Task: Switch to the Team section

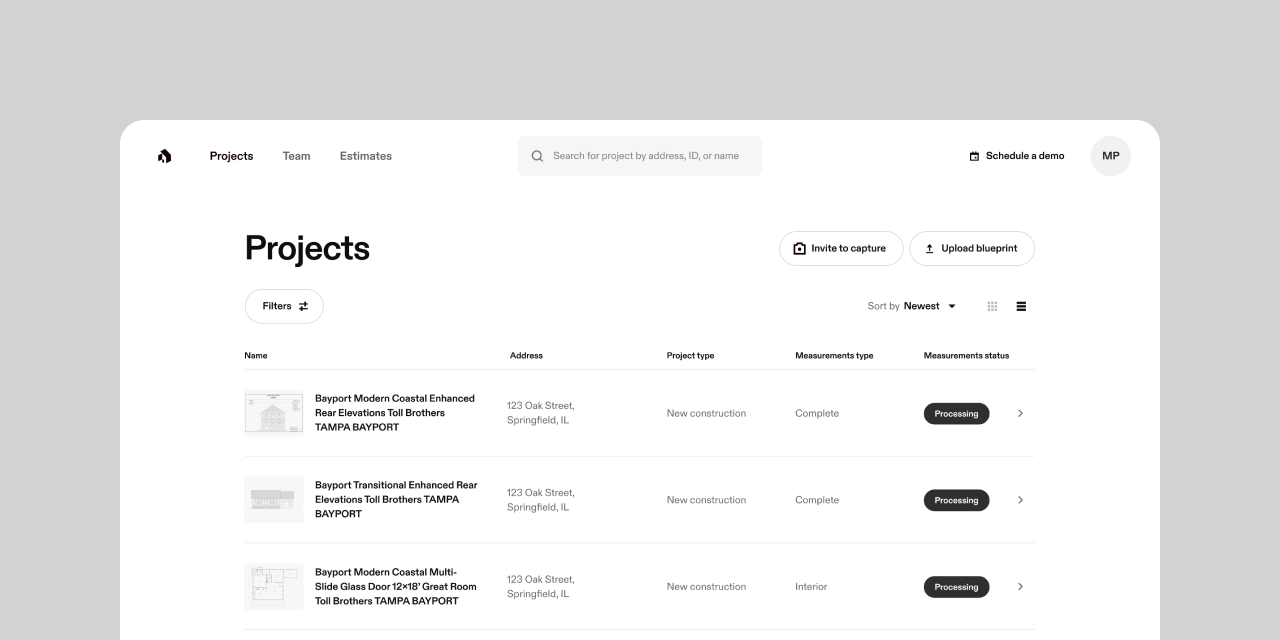Action: coord(296,156)
